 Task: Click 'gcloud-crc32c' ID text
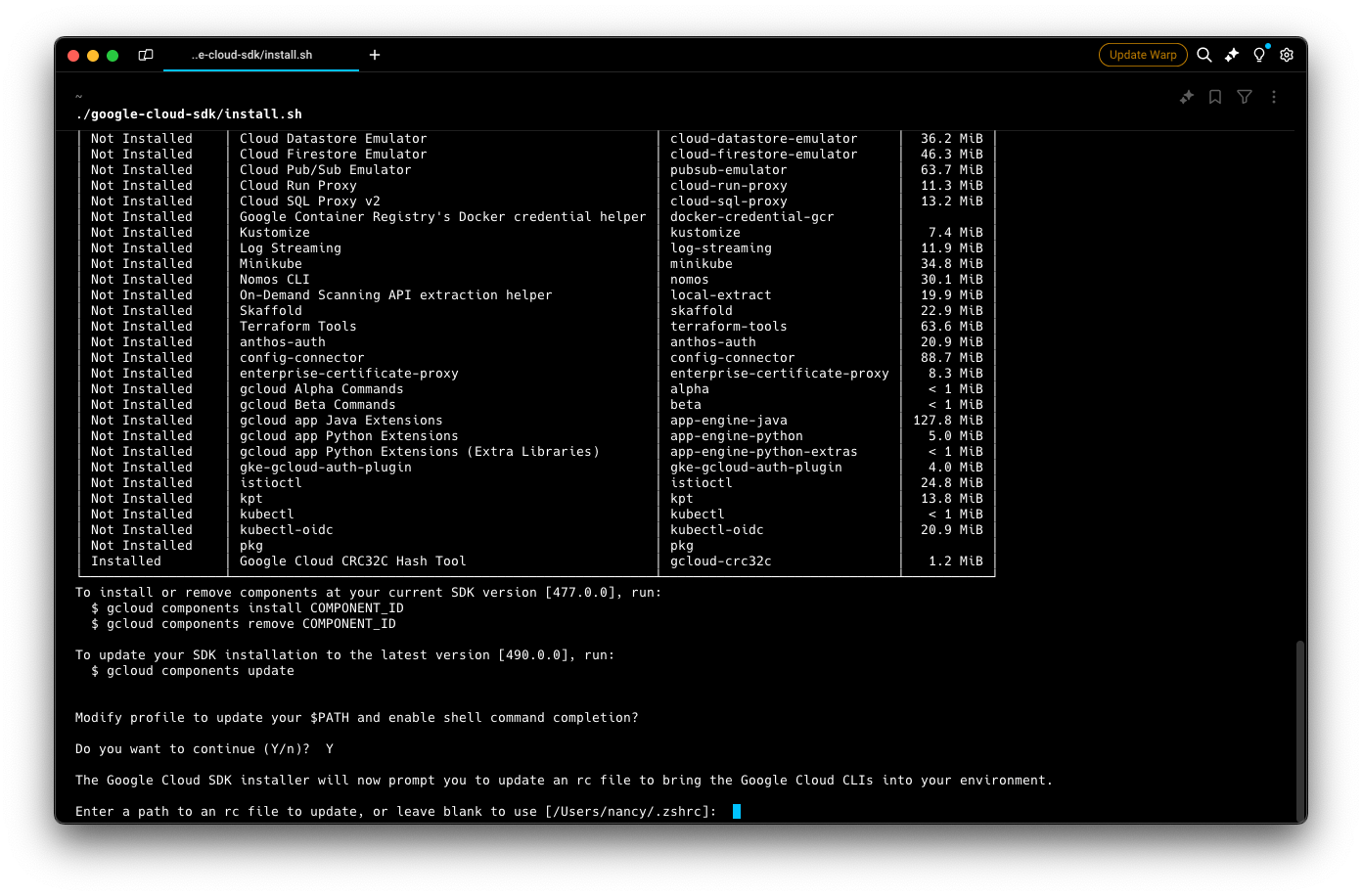coord(720,561)
